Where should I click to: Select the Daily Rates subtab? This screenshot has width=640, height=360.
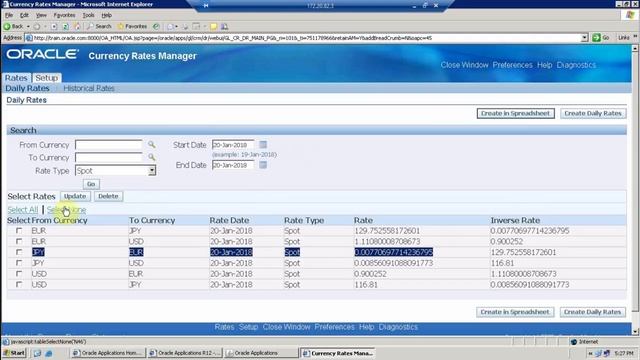pos(27,88)
